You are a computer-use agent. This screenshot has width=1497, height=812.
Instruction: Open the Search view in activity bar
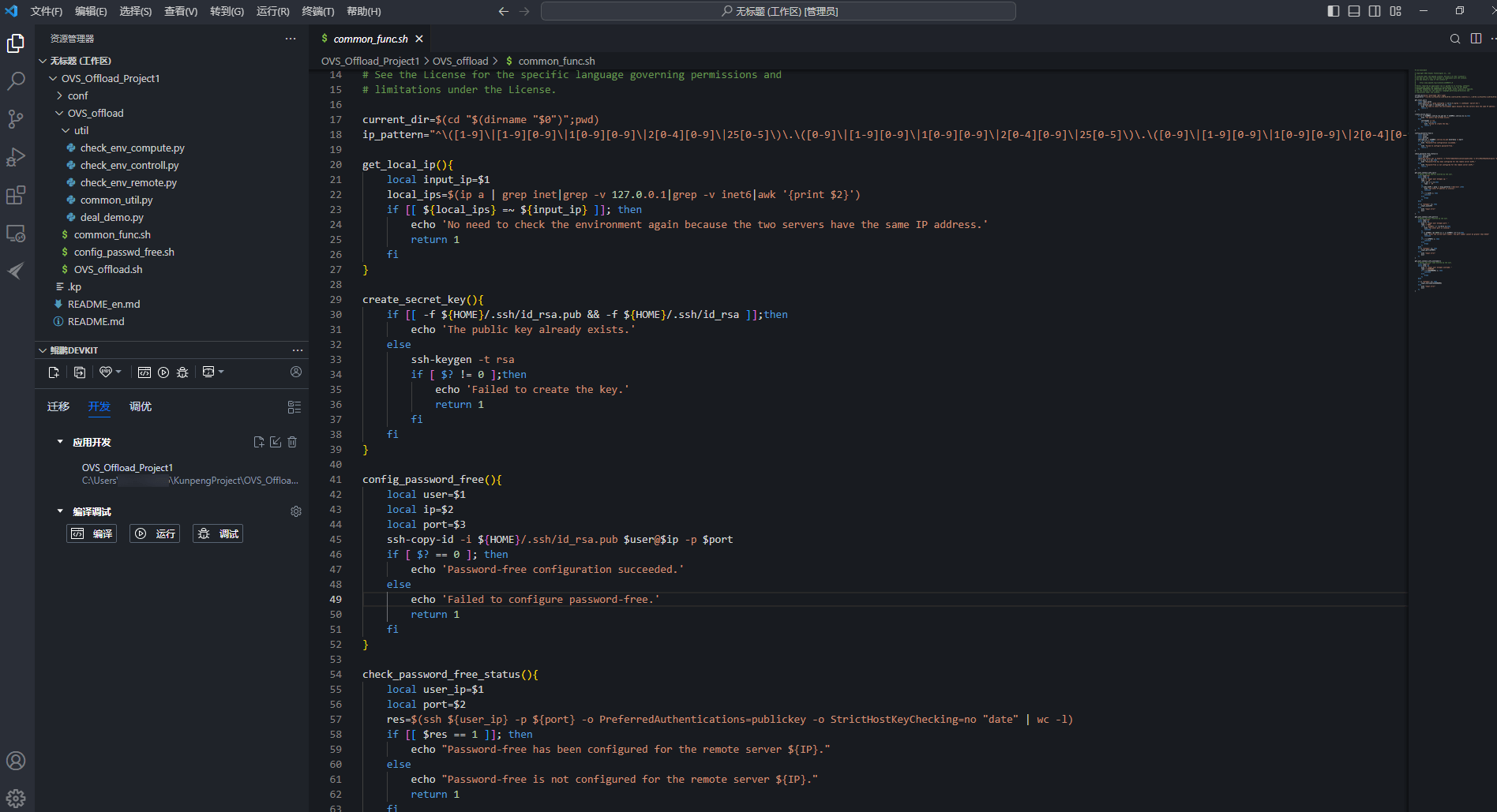[x=16, y=81]
